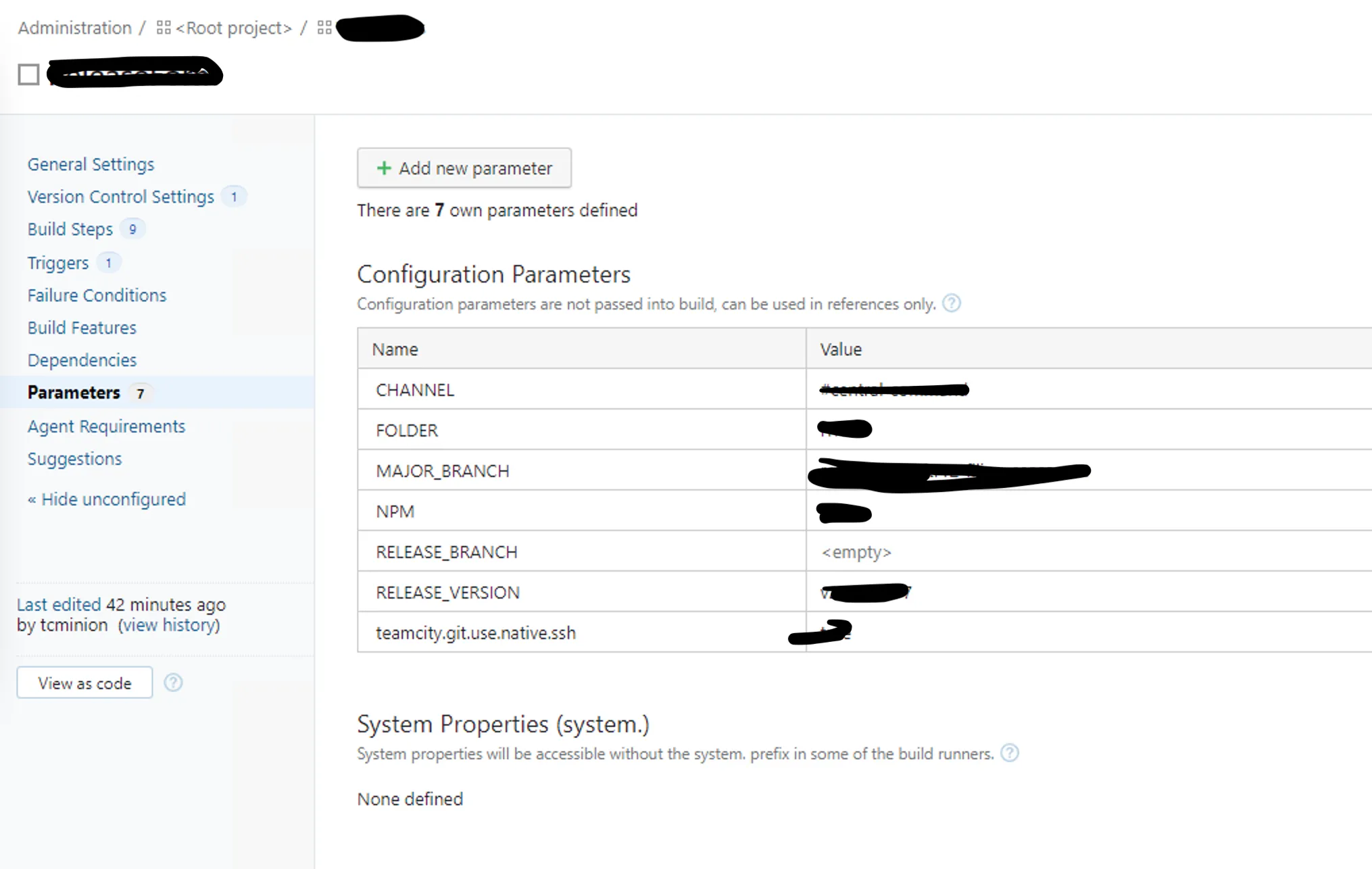Image resolution: width=1372 pixels, height=869 pixels.
Task: Select Triggers in sidebar
Action: [x=57, y=262]
